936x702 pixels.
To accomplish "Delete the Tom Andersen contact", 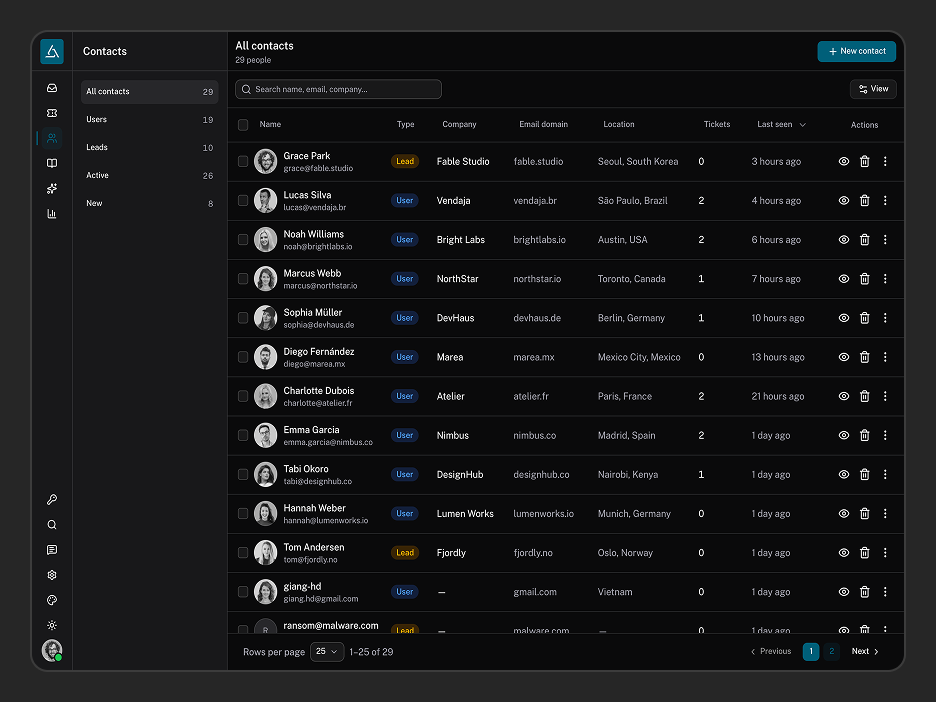I will pos(864,553).
